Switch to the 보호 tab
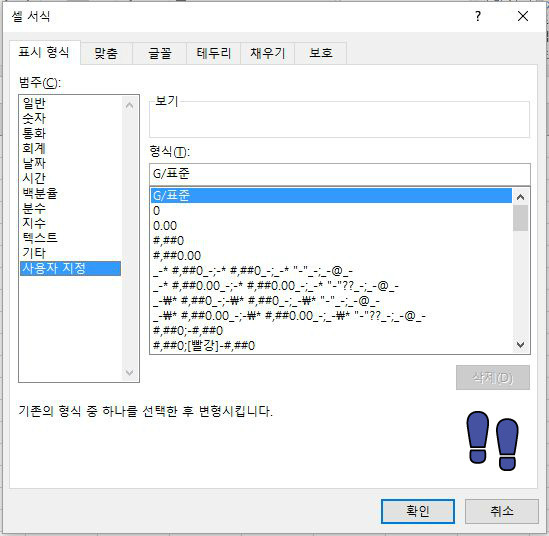This screenshot has width=549, height=536. (x=321, y=53)
